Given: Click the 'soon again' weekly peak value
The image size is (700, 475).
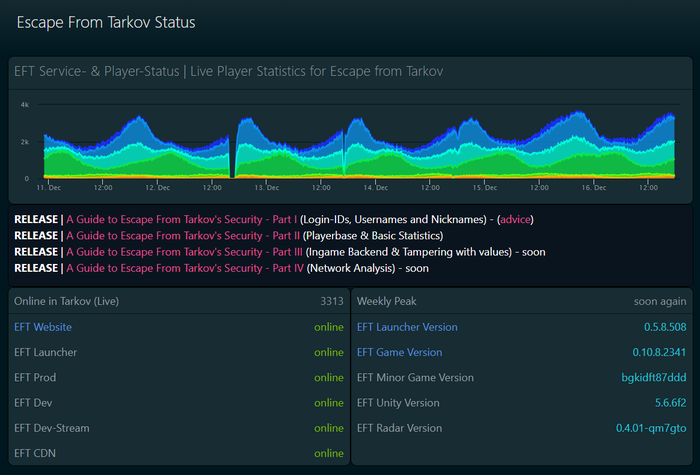Looking at the screenshot, I should pyautogui.click(x=660, y=301).
